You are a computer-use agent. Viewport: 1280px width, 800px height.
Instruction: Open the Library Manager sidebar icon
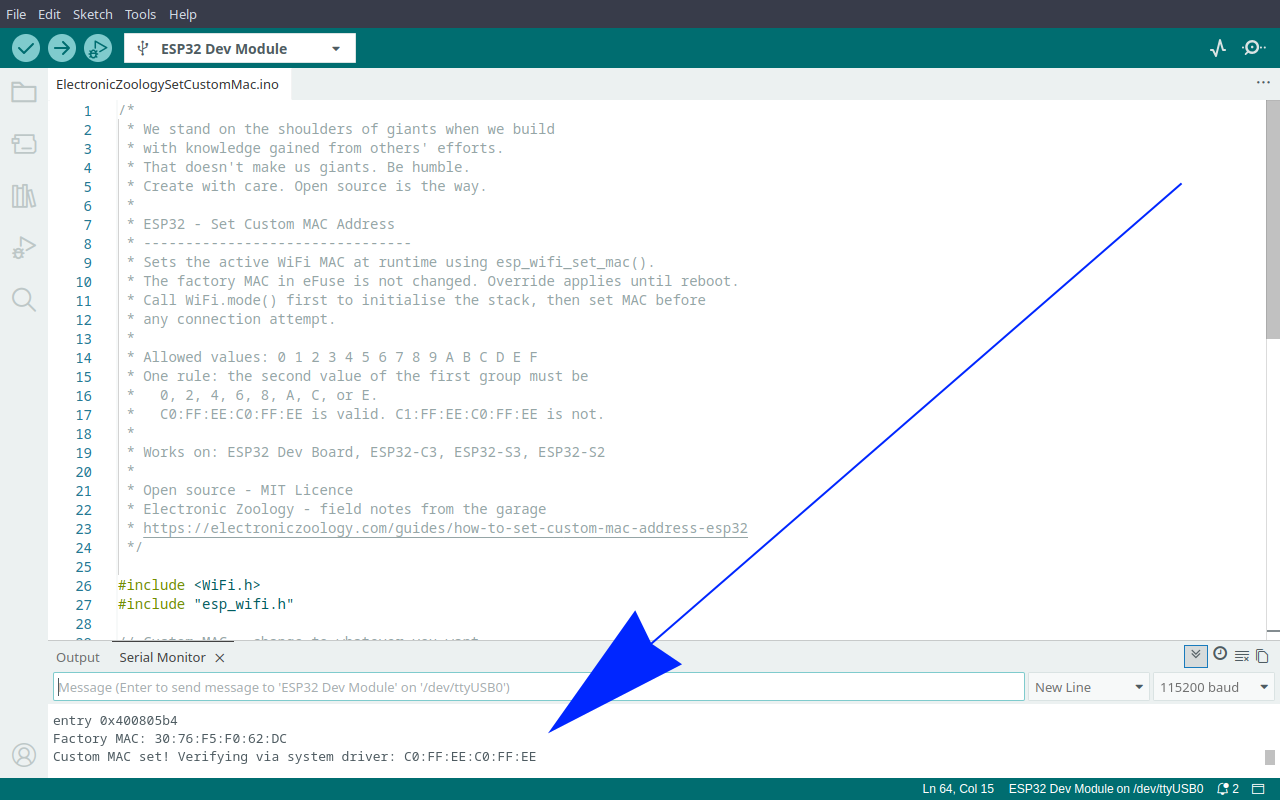(24, 196)
